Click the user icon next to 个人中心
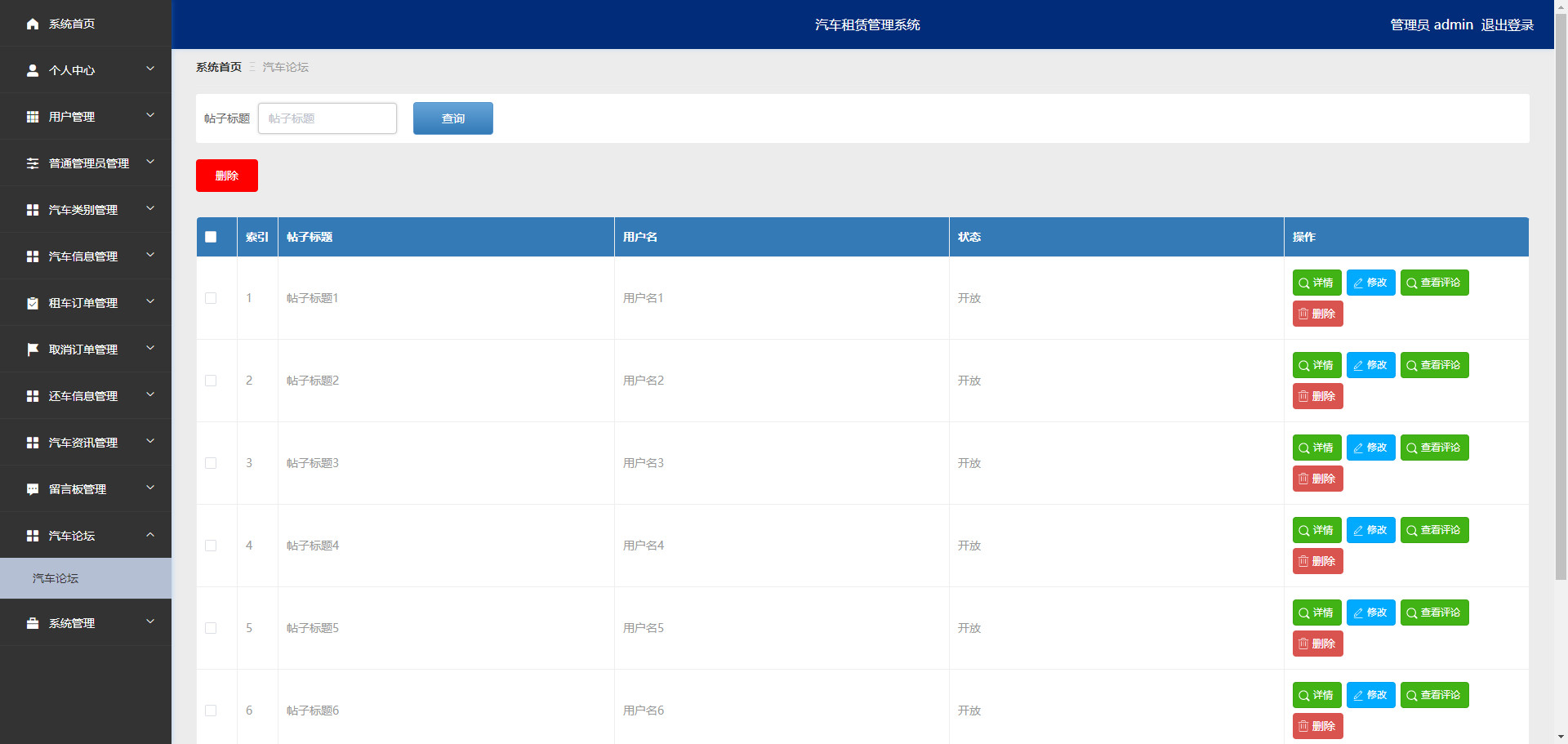 tap(33, 70)
